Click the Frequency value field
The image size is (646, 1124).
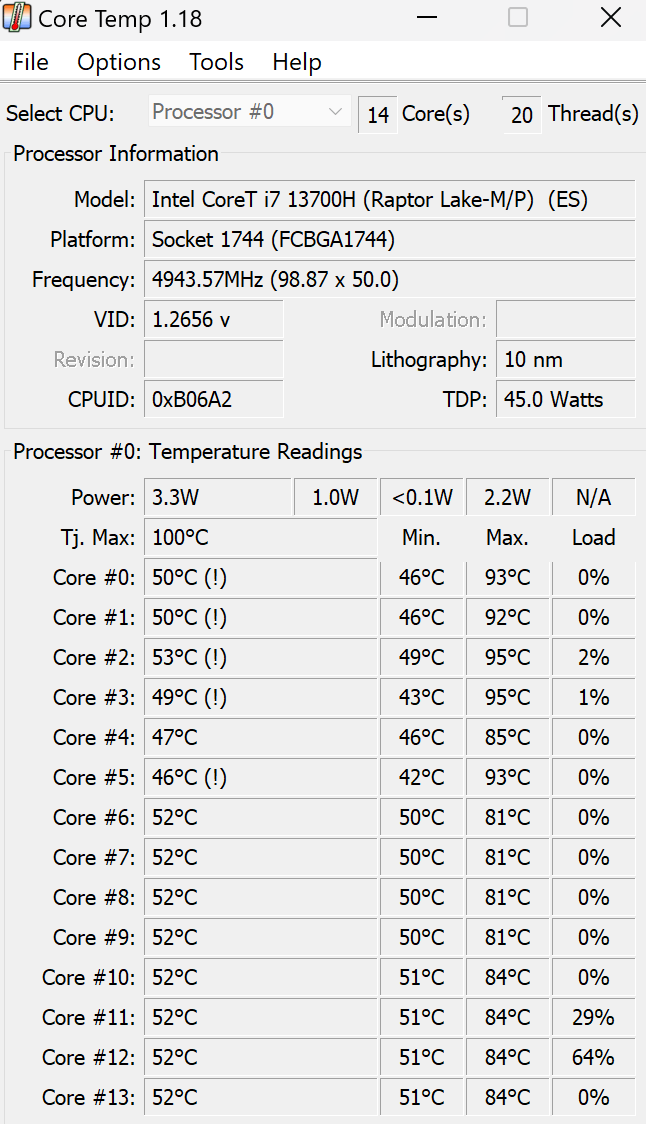click(389, 280)
